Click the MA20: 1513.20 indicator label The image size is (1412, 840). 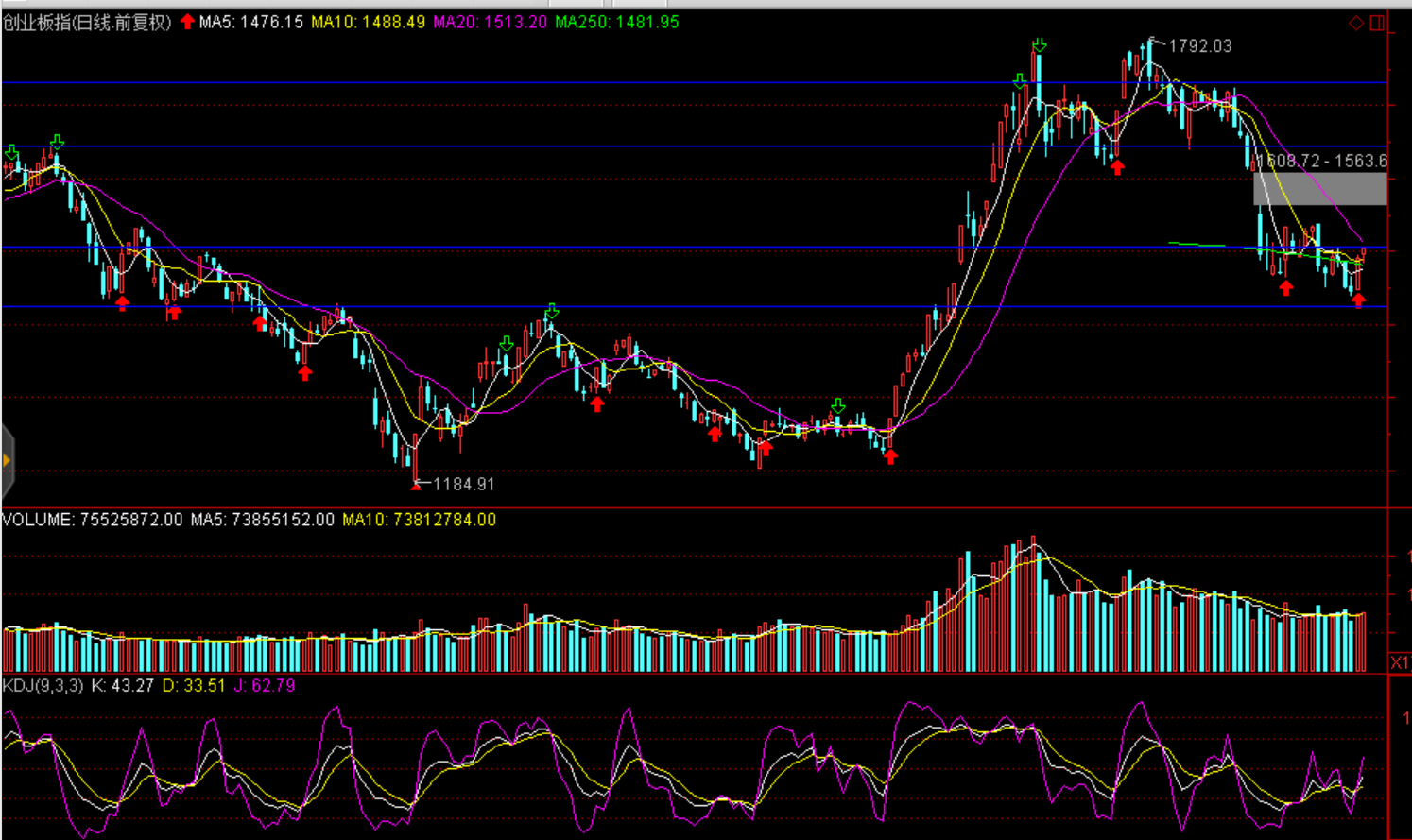(x=490, y=22)
